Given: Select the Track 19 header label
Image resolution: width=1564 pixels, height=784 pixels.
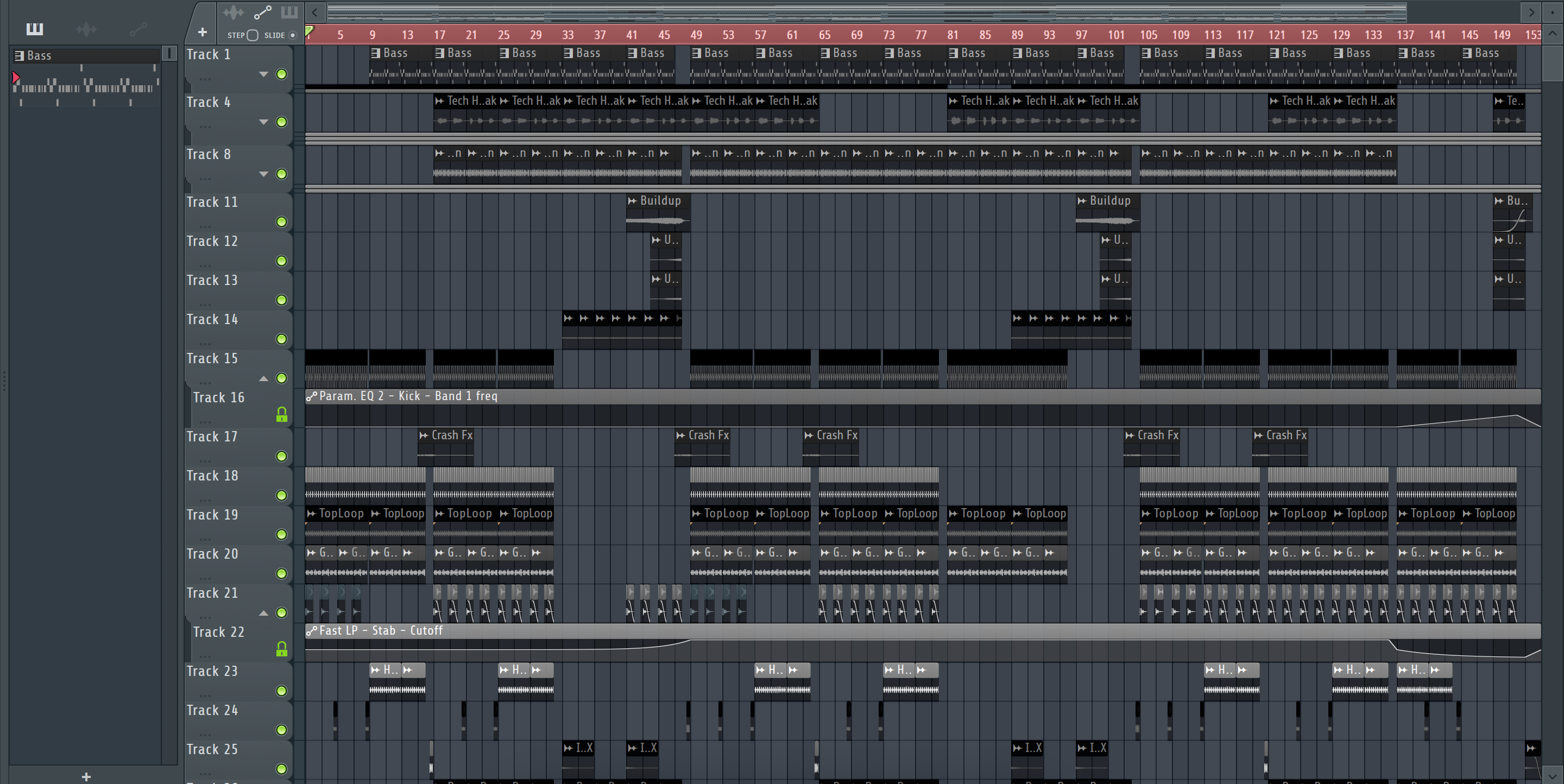Looking at the screenshot, I should click(x=212, y=515).
